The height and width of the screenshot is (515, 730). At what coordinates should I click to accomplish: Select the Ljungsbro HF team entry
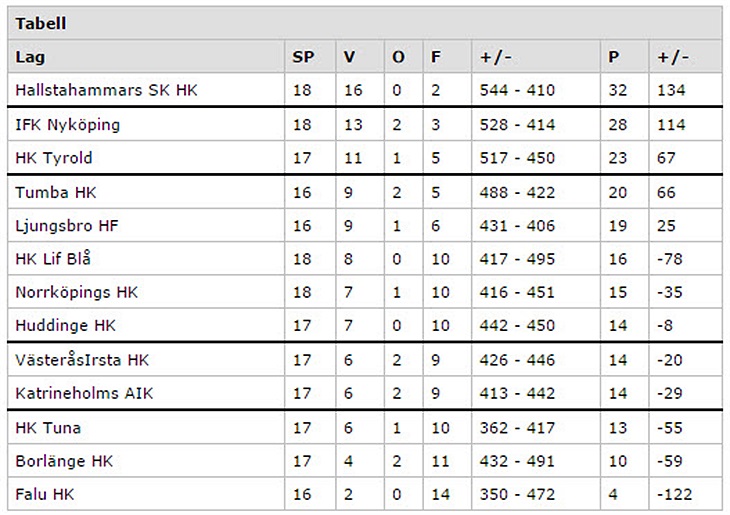pos(64,226)
